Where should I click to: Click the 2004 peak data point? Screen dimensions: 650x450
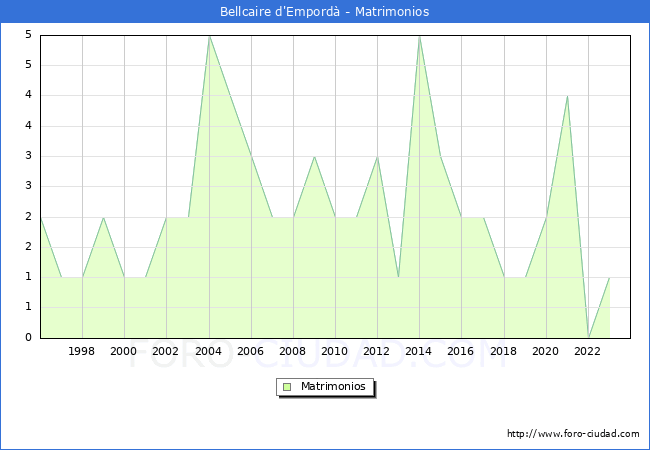coord(208,35)
